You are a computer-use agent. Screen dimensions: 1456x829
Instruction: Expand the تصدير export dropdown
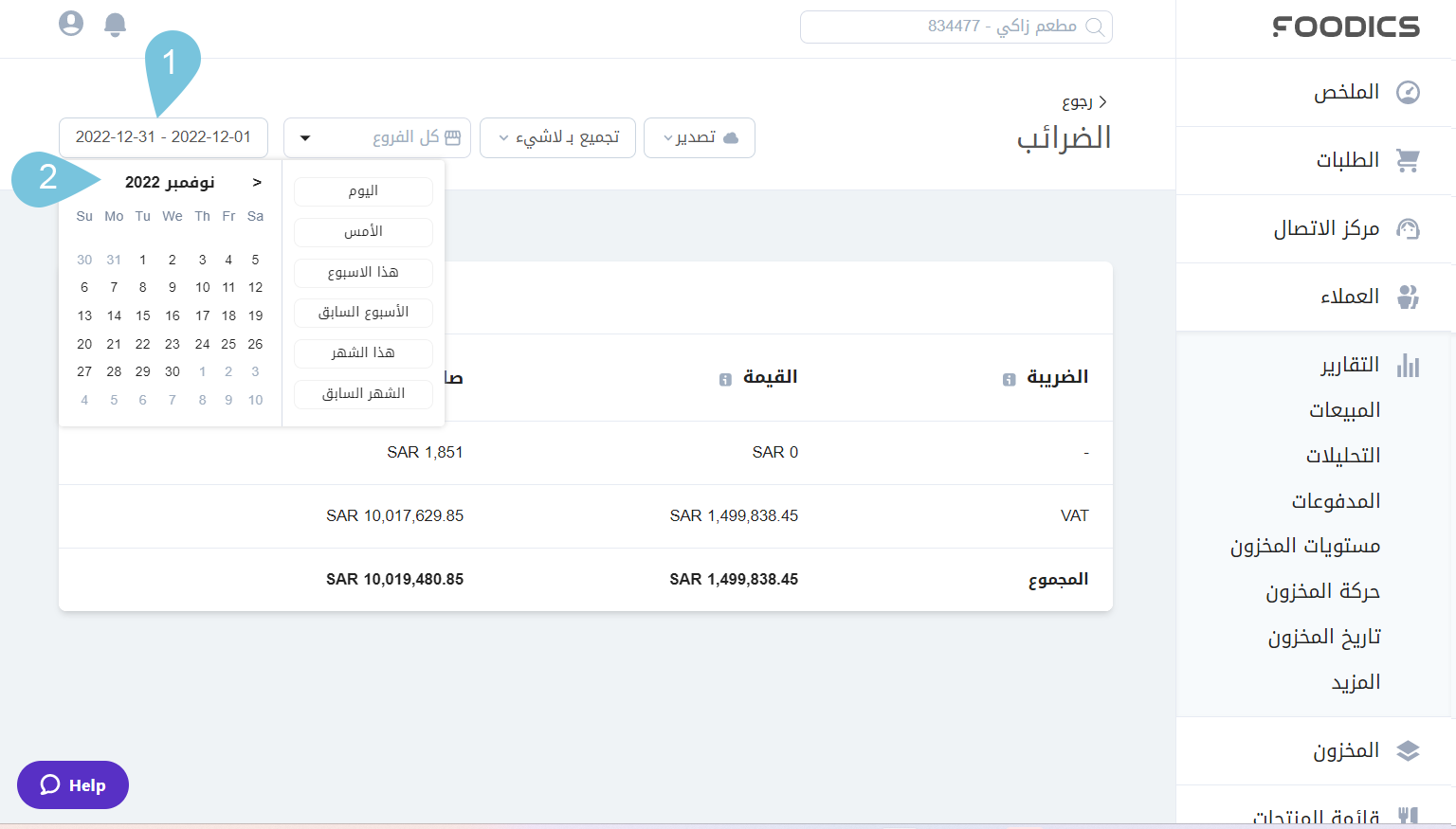click(x=700, y=137)
